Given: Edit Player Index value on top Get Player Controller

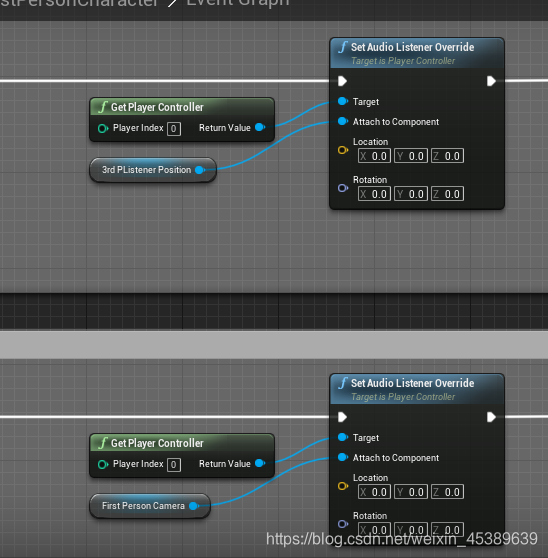Looking at the screenshot, I should point(174,128).
